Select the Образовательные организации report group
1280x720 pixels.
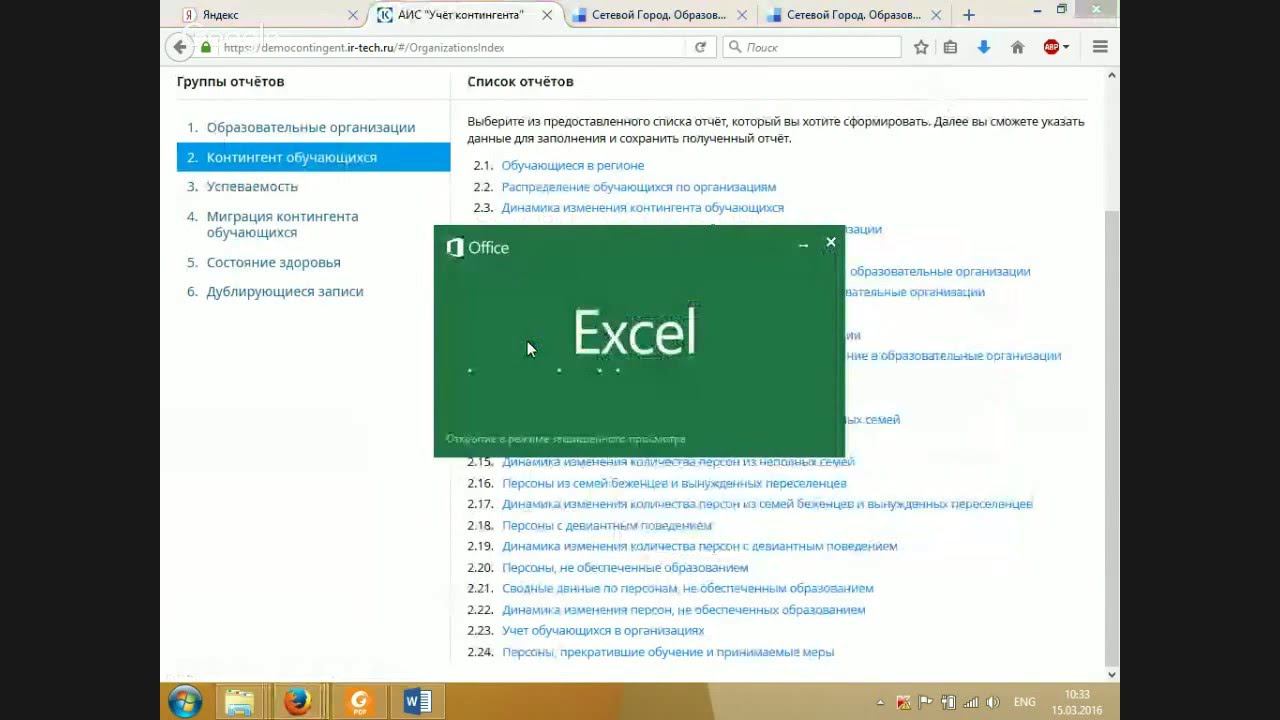(x=311, y=127)
